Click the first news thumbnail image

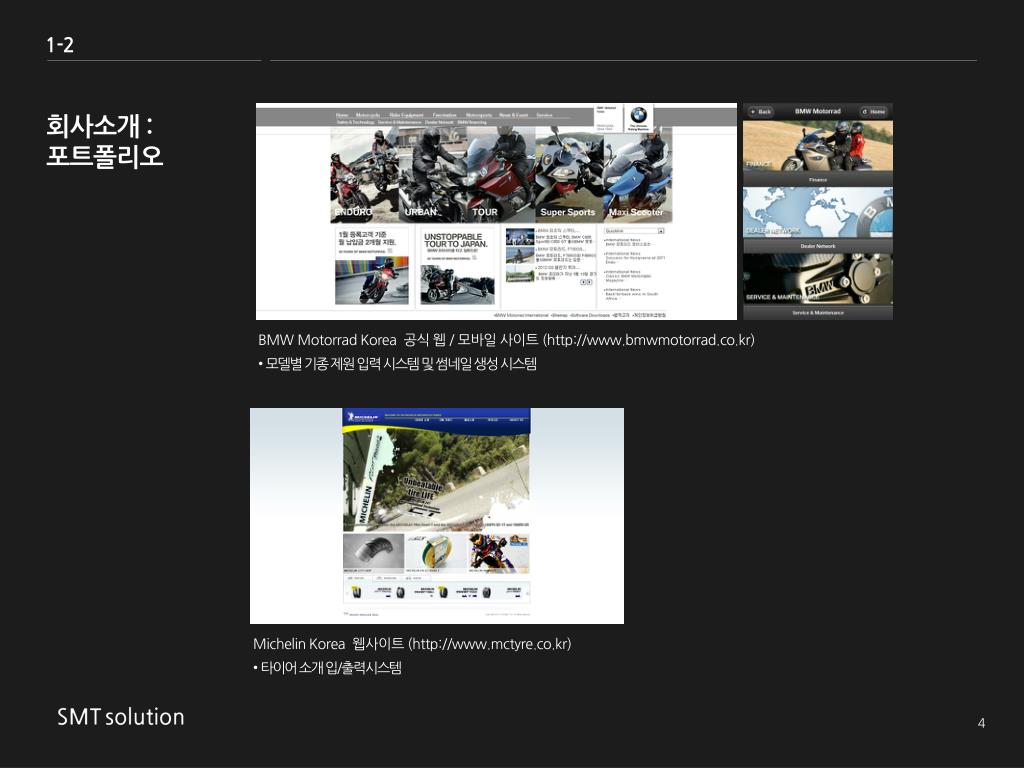click(x=520, y=236)
